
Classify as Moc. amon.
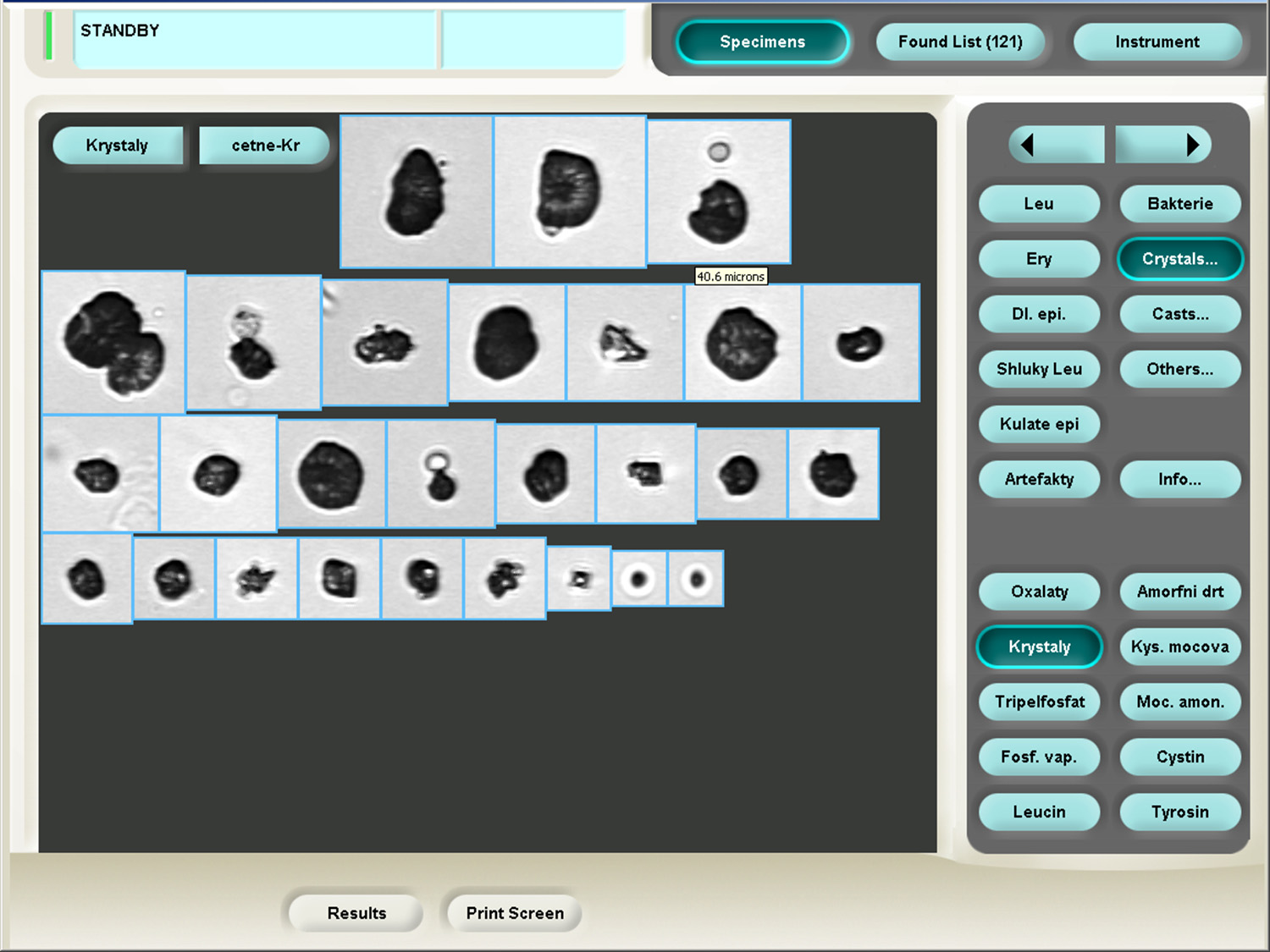coord(1180,702)
